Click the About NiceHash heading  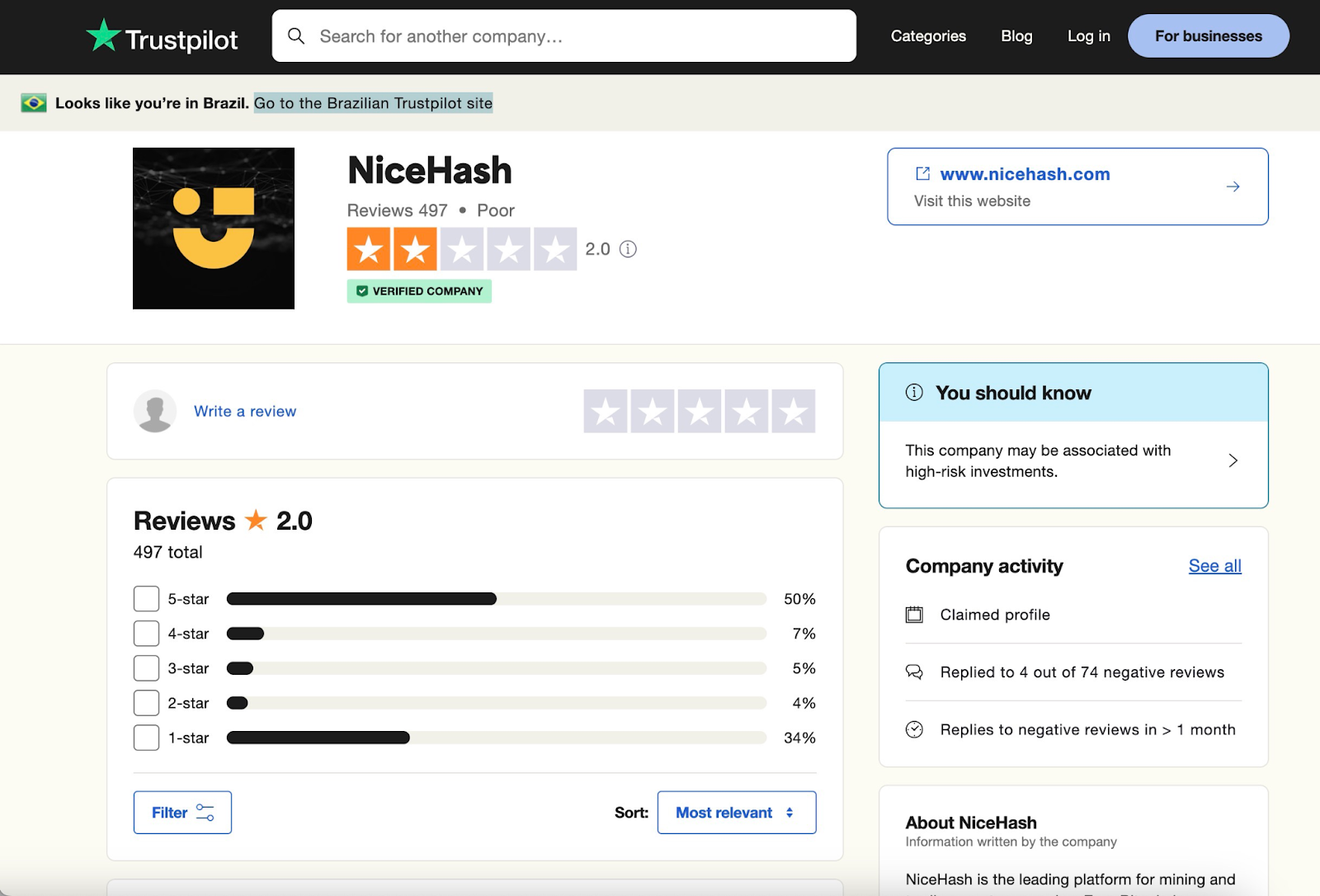coord(971,823)
